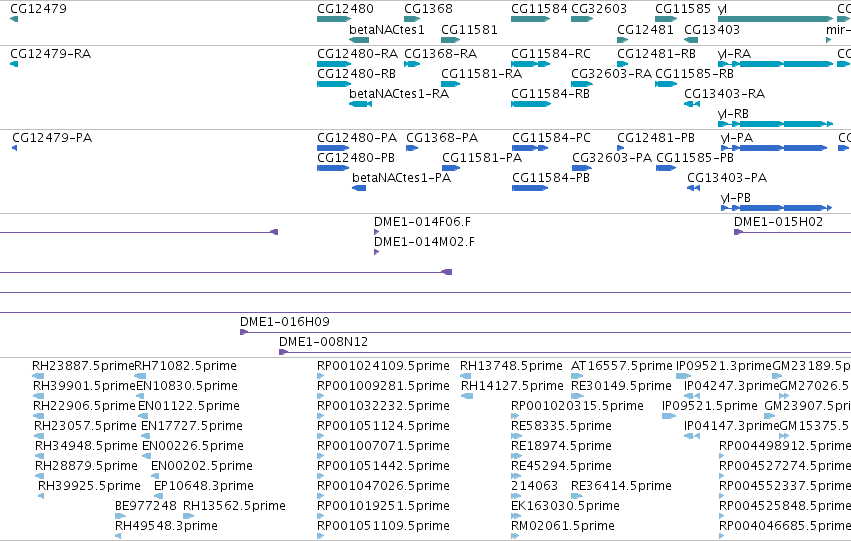Select the EN10830.5prime EST
This screenshot has width=851, height=541.
[142, 396]
